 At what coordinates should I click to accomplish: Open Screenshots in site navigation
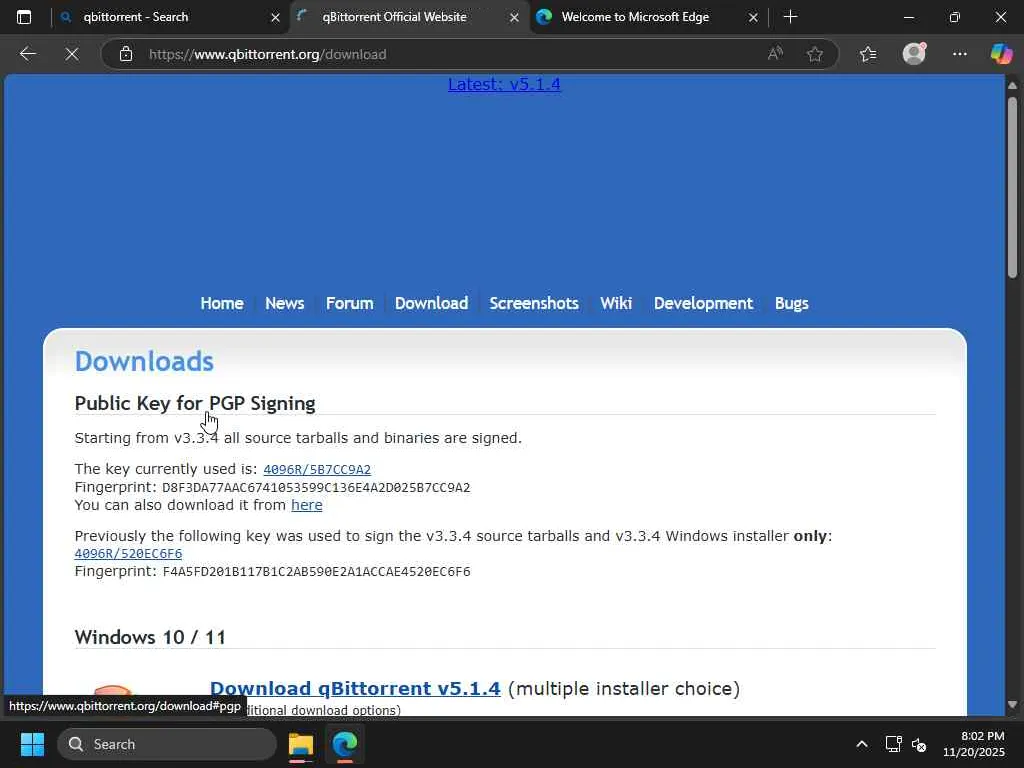click(x=534, y=304)
